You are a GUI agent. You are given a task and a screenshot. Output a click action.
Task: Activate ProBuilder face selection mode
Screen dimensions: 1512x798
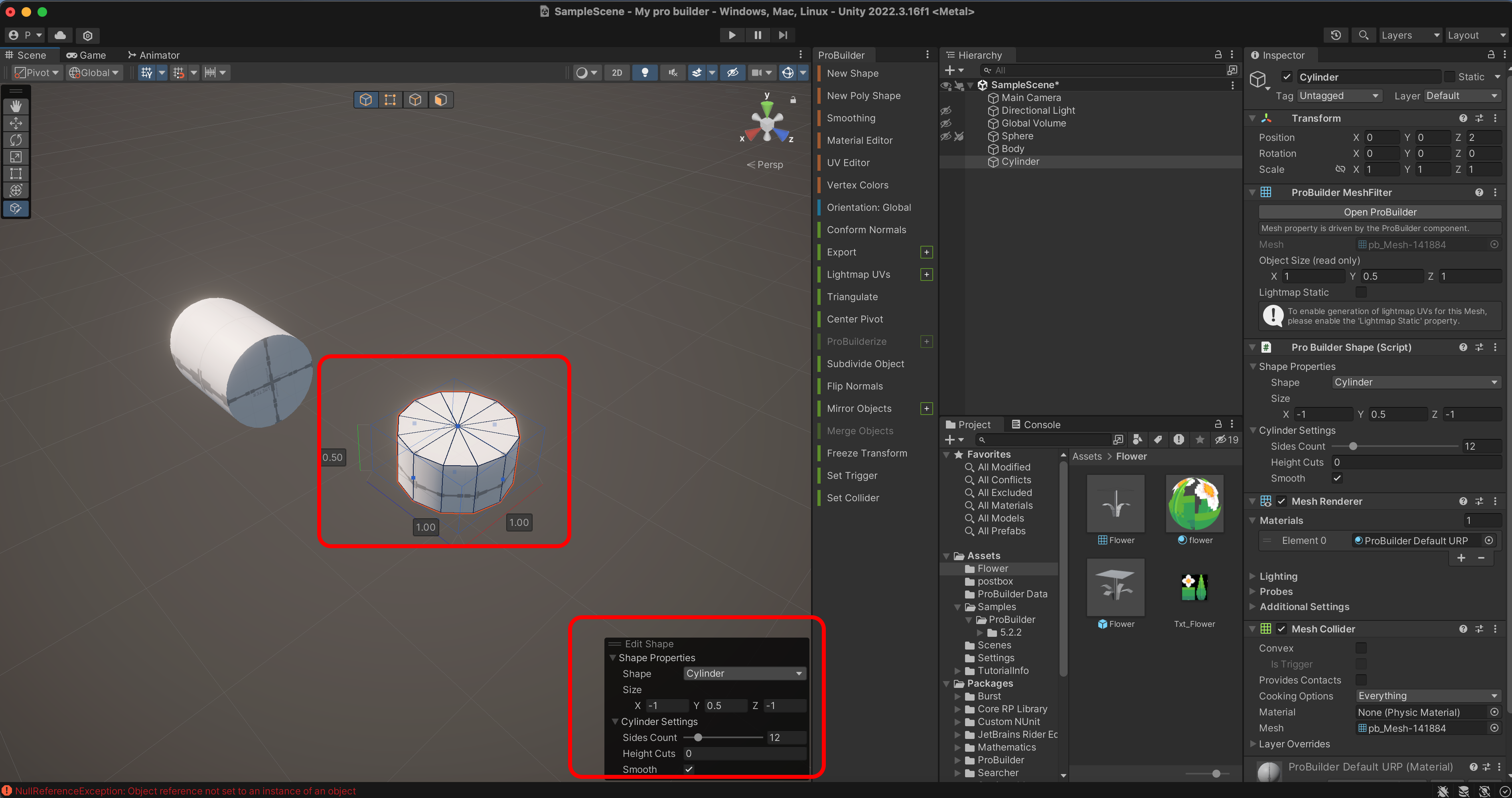click(x=440, y=100)
